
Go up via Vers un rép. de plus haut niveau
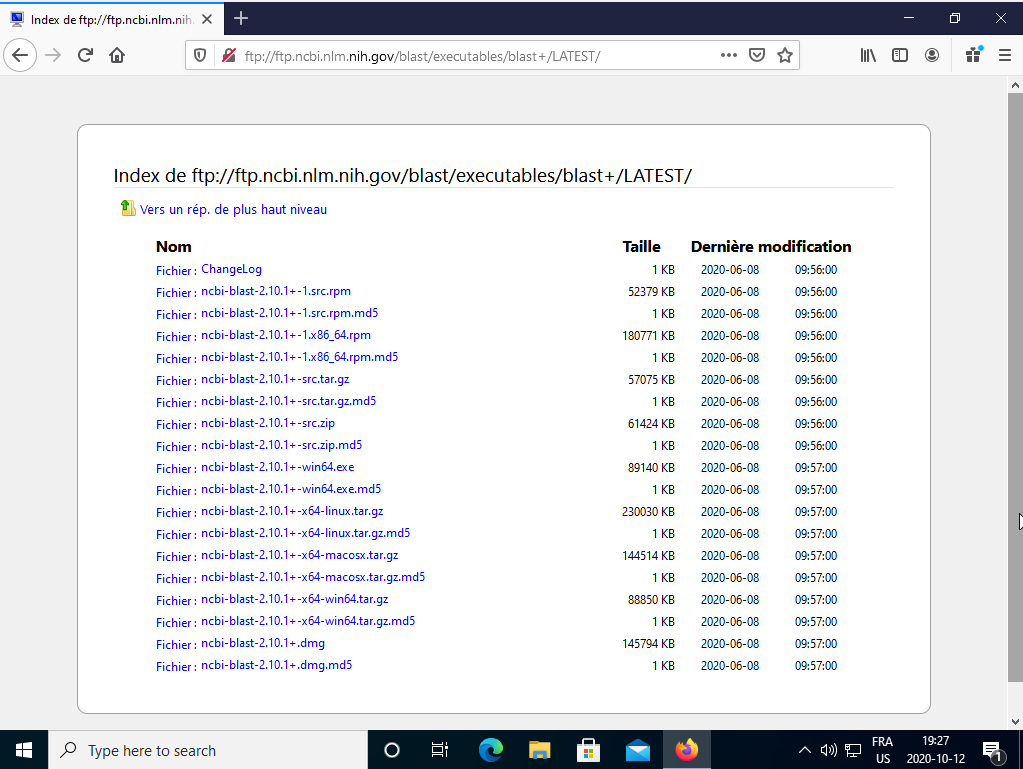click(233, 210)
